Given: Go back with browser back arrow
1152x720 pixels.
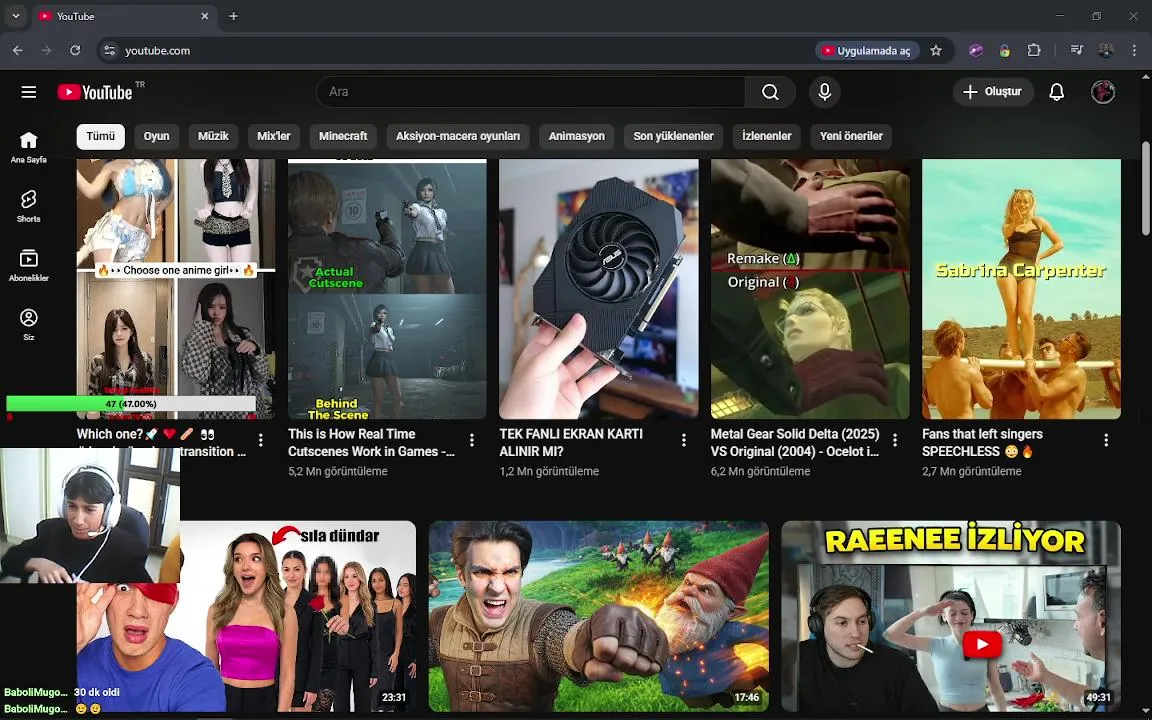Looking at the screenshot, I should pos(18,51).
